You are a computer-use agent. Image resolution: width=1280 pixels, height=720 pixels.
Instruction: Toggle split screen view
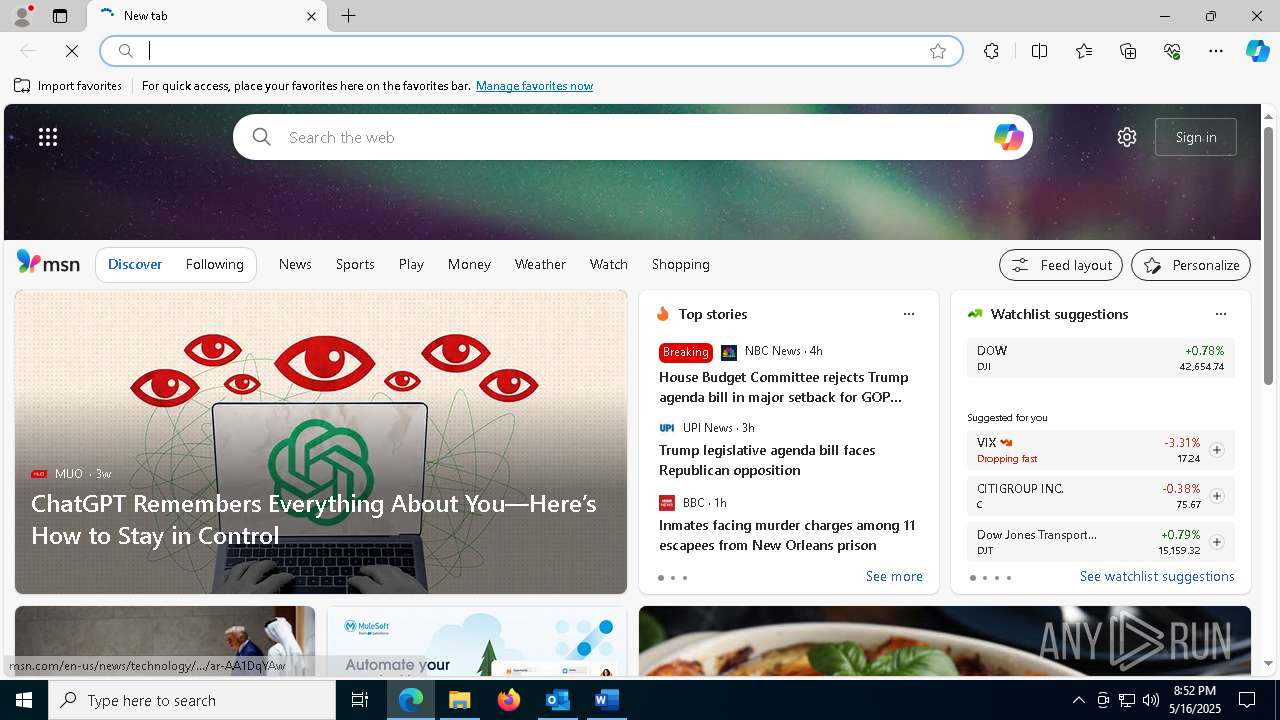1039,51
